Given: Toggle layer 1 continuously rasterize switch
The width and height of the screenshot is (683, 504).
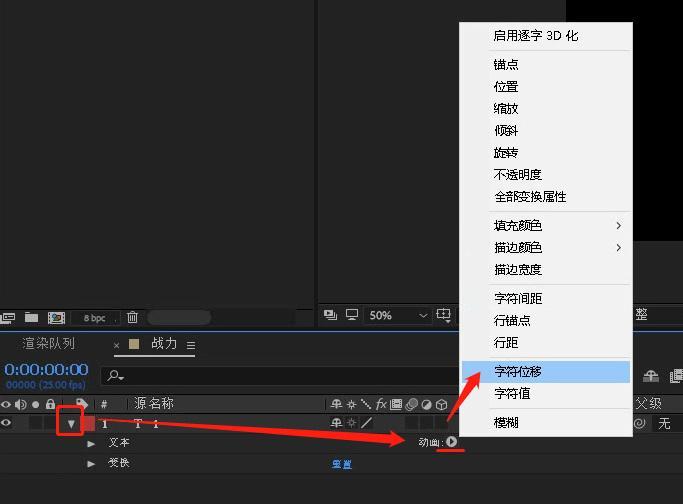Looking at the screenshot, I should point(352,423).
